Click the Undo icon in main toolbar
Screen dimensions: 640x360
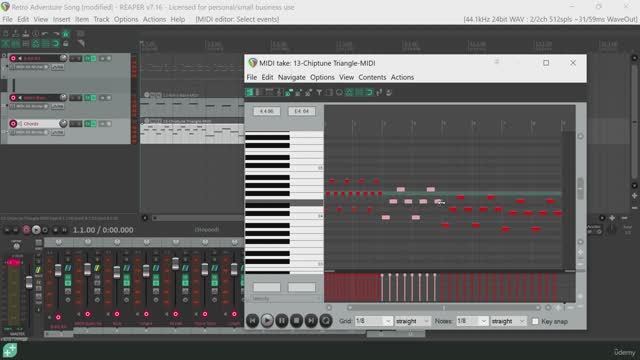pos(45,34)
